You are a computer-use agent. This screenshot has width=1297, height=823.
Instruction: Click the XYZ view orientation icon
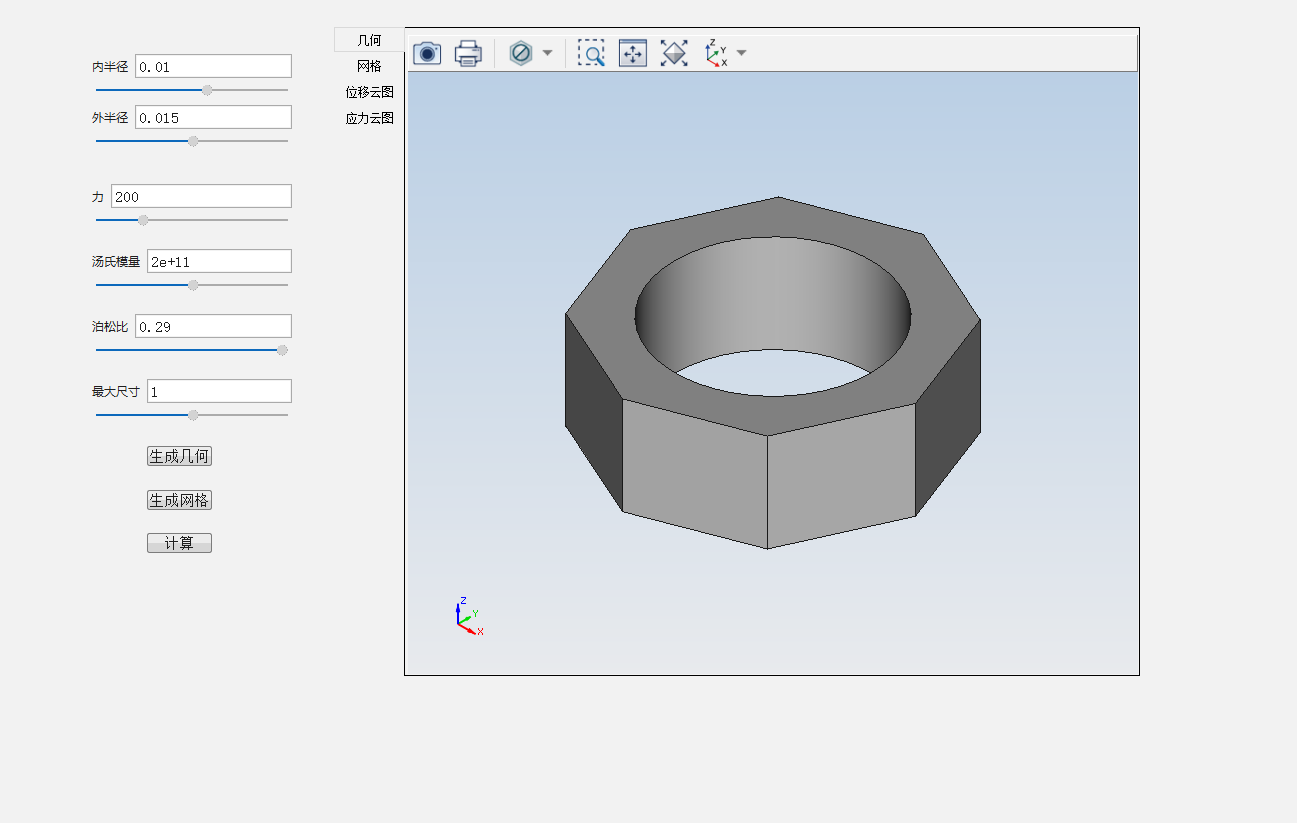(716, 53)
